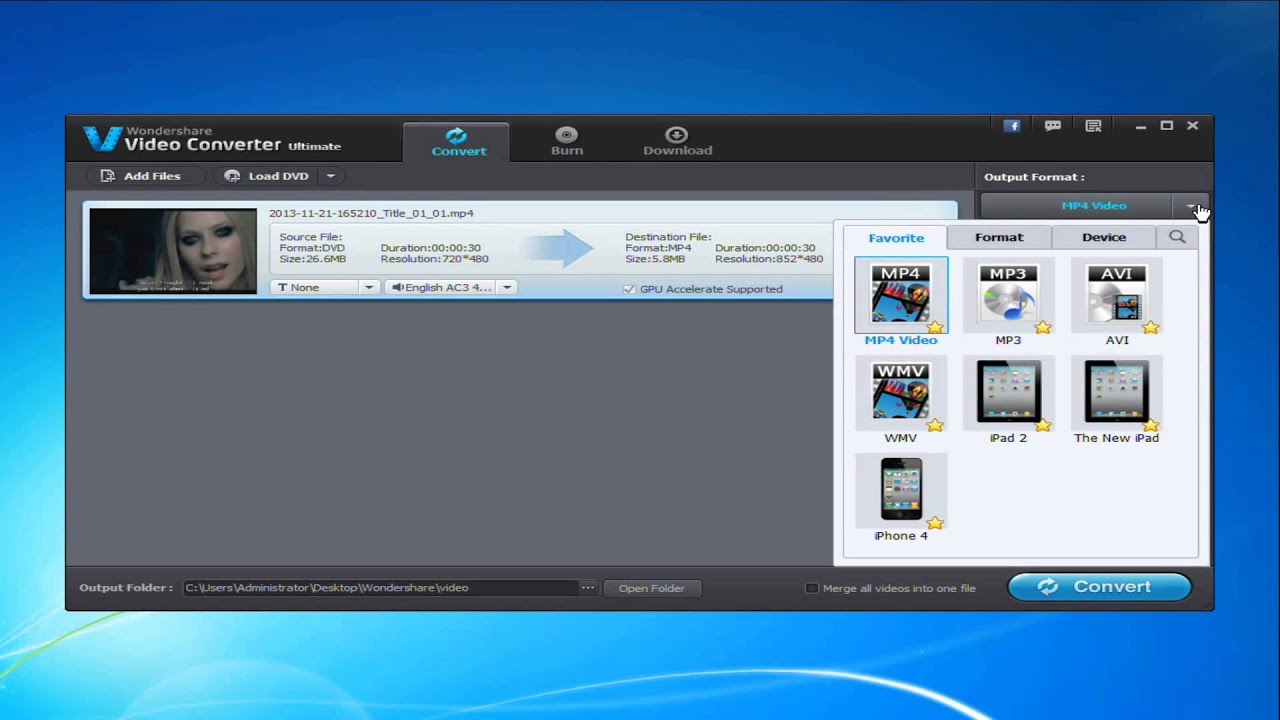Screen dimensions: 1280x720
Task: Start conversion with the Convert button
Action: pos(1099,587)
